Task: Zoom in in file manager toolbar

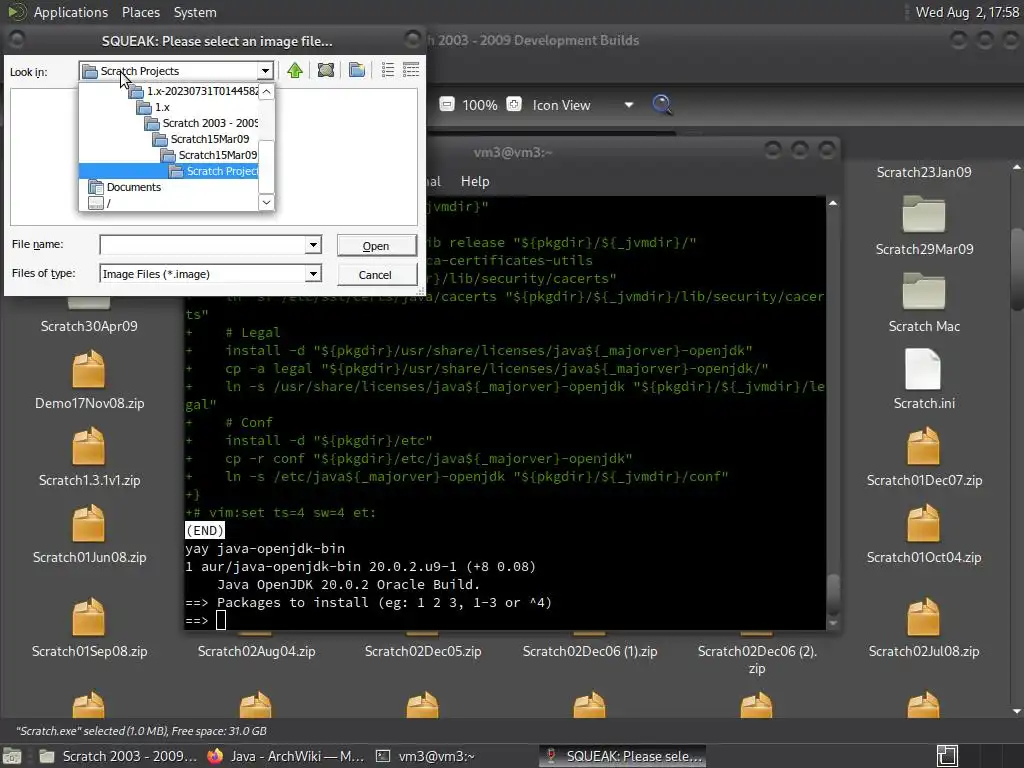Action: point(514,104)
